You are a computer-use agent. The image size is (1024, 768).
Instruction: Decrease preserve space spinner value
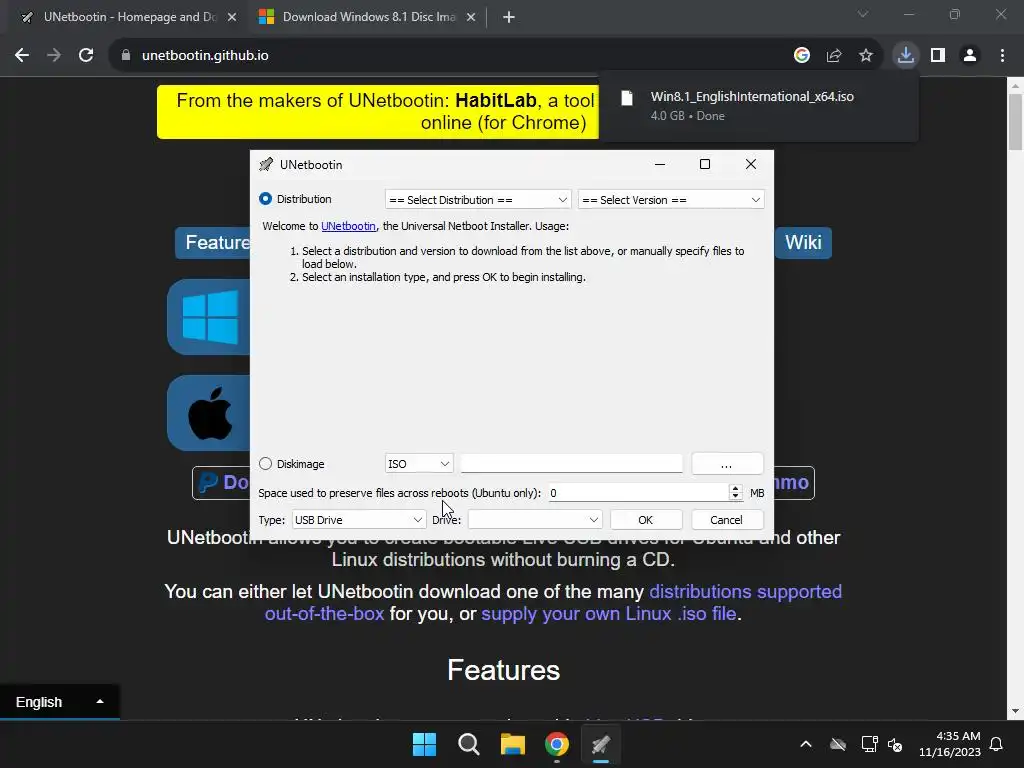tap(735, 496)
